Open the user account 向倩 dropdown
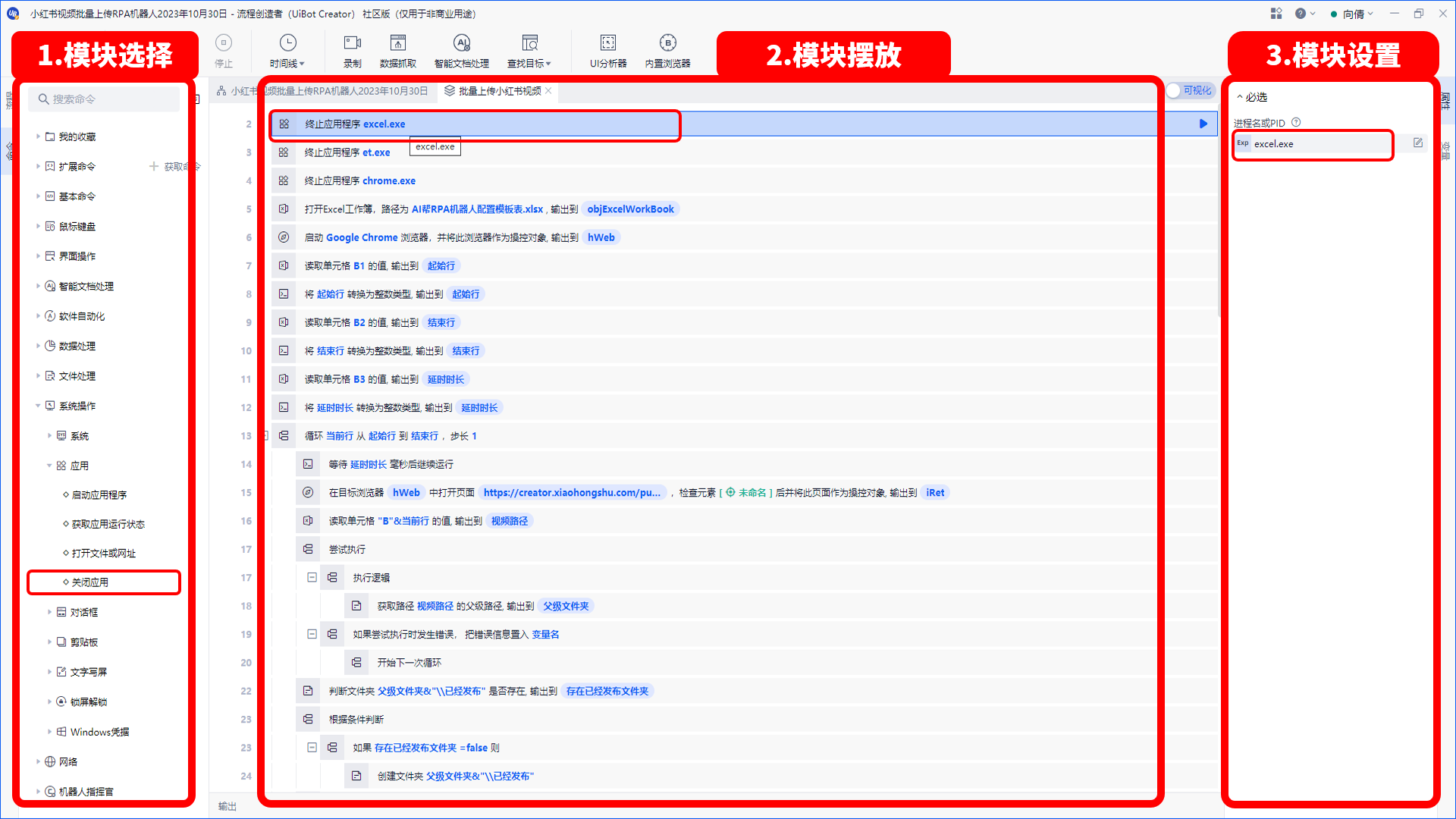The height and width of the screenshot is (819, 1456). coord(1352,14)
